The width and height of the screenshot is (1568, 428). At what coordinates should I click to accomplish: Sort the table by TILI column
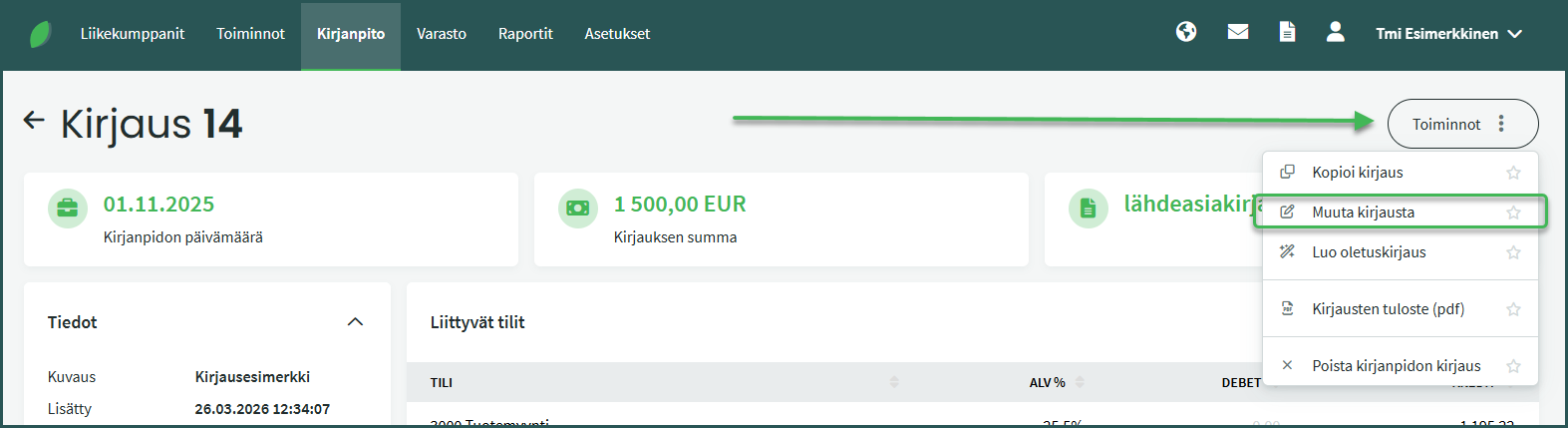[x=894, y=382]
